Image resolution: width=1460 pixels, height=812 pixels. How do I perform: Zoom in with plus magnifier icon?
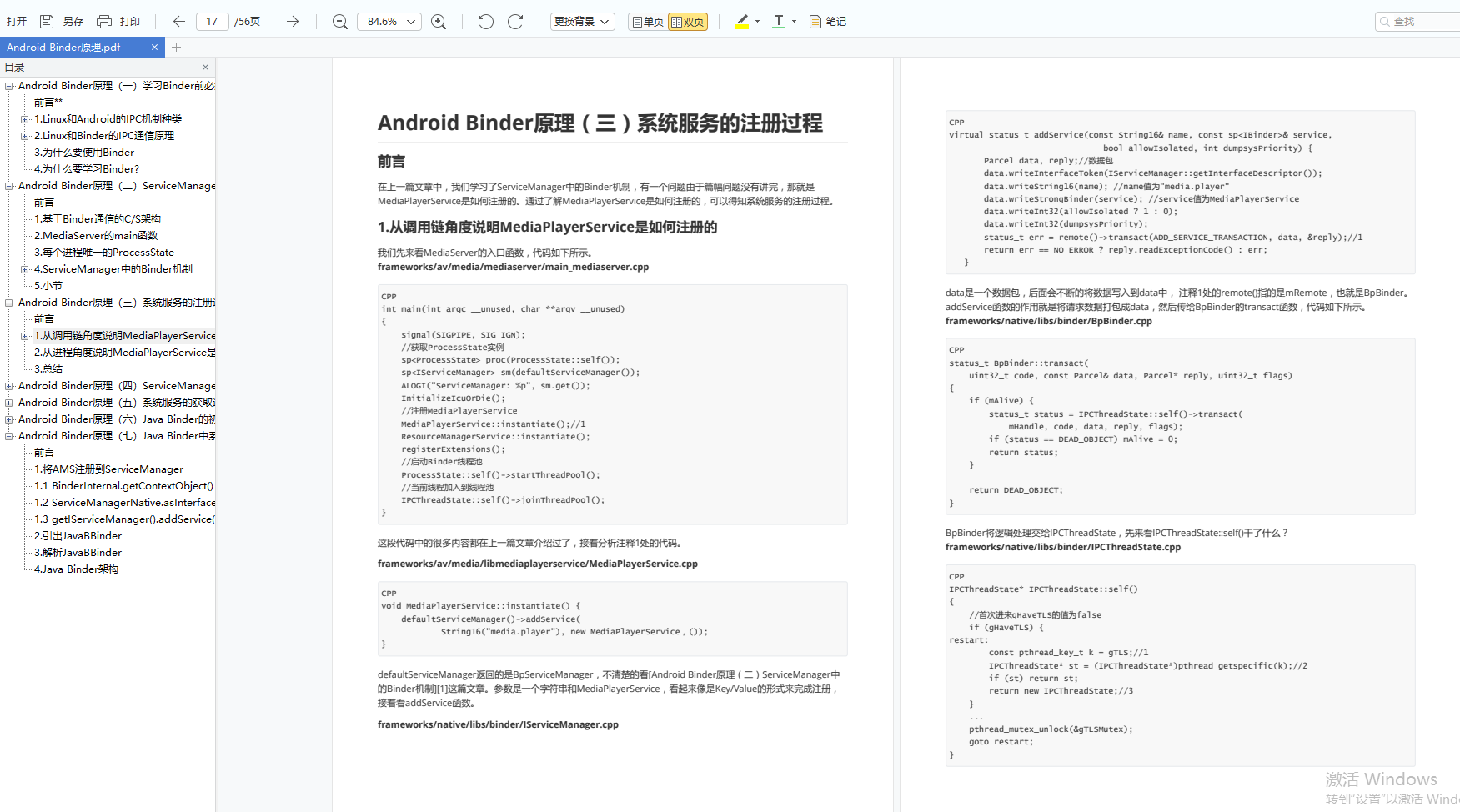pyautogui.click(x=439, y=22)
